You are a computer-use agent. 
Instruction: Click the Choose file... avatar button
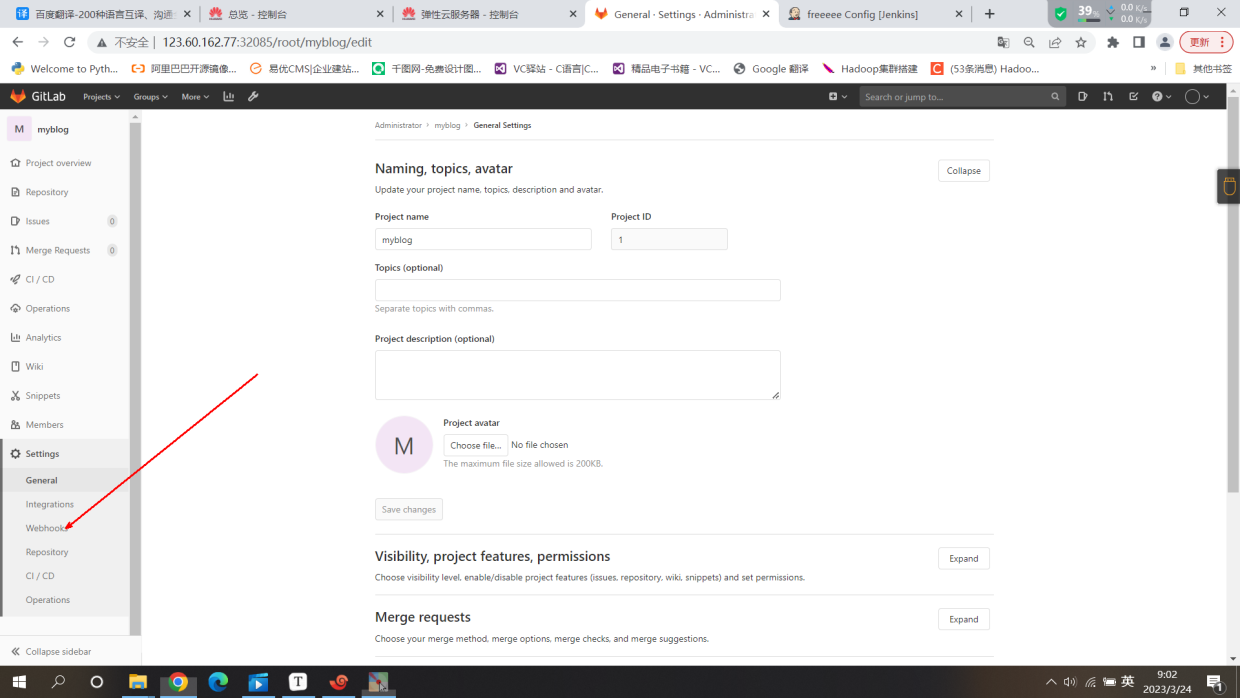click(x=475, y=445)
